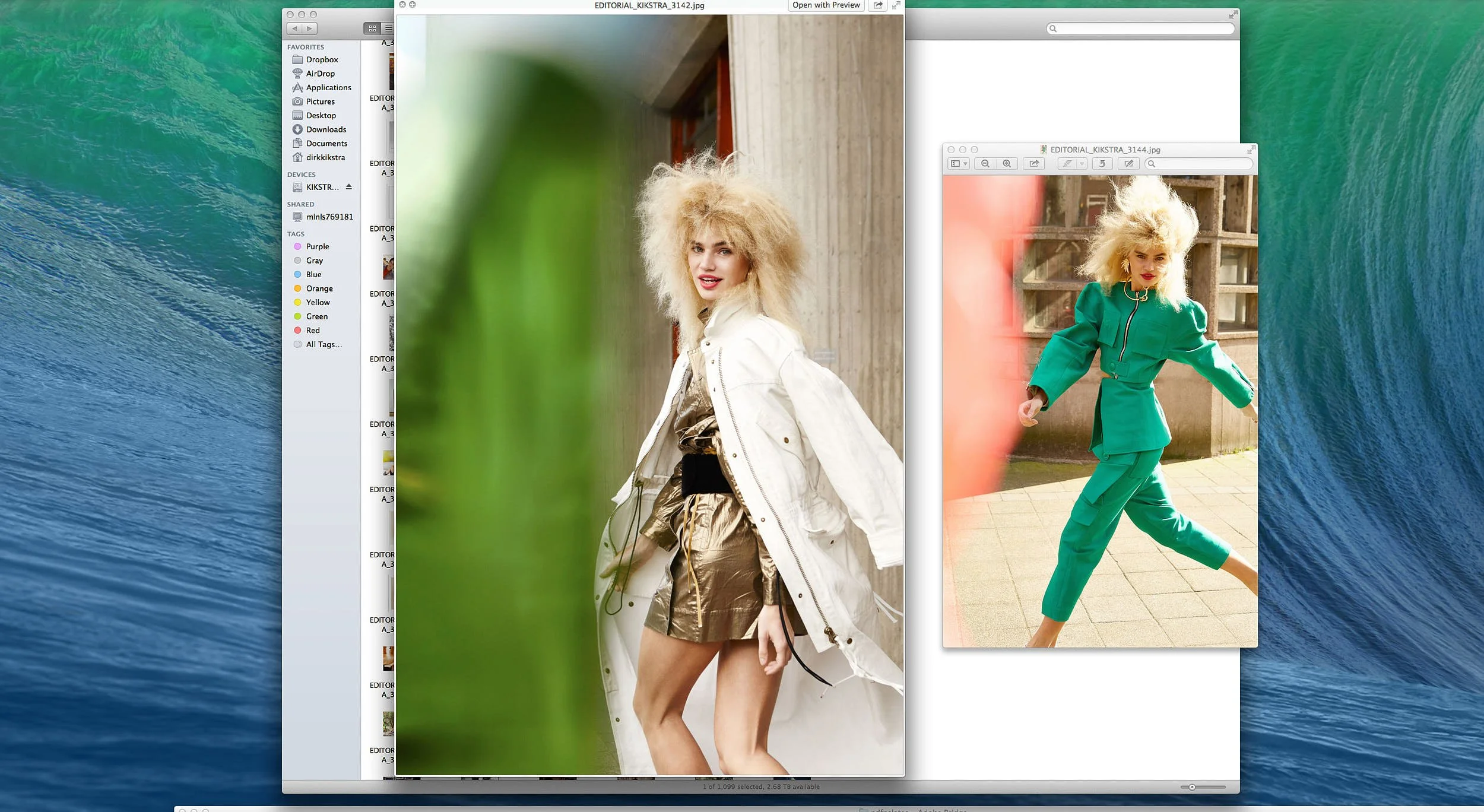The height and width of the screenshot is (812, 1484).
Task: Expand All Tags in Finder sidebar
Action: coord(323,344)
